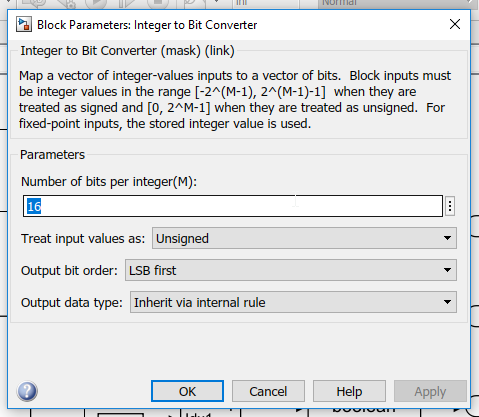Click the Apply button
The image size is (479, 417).
click(430, 391)
